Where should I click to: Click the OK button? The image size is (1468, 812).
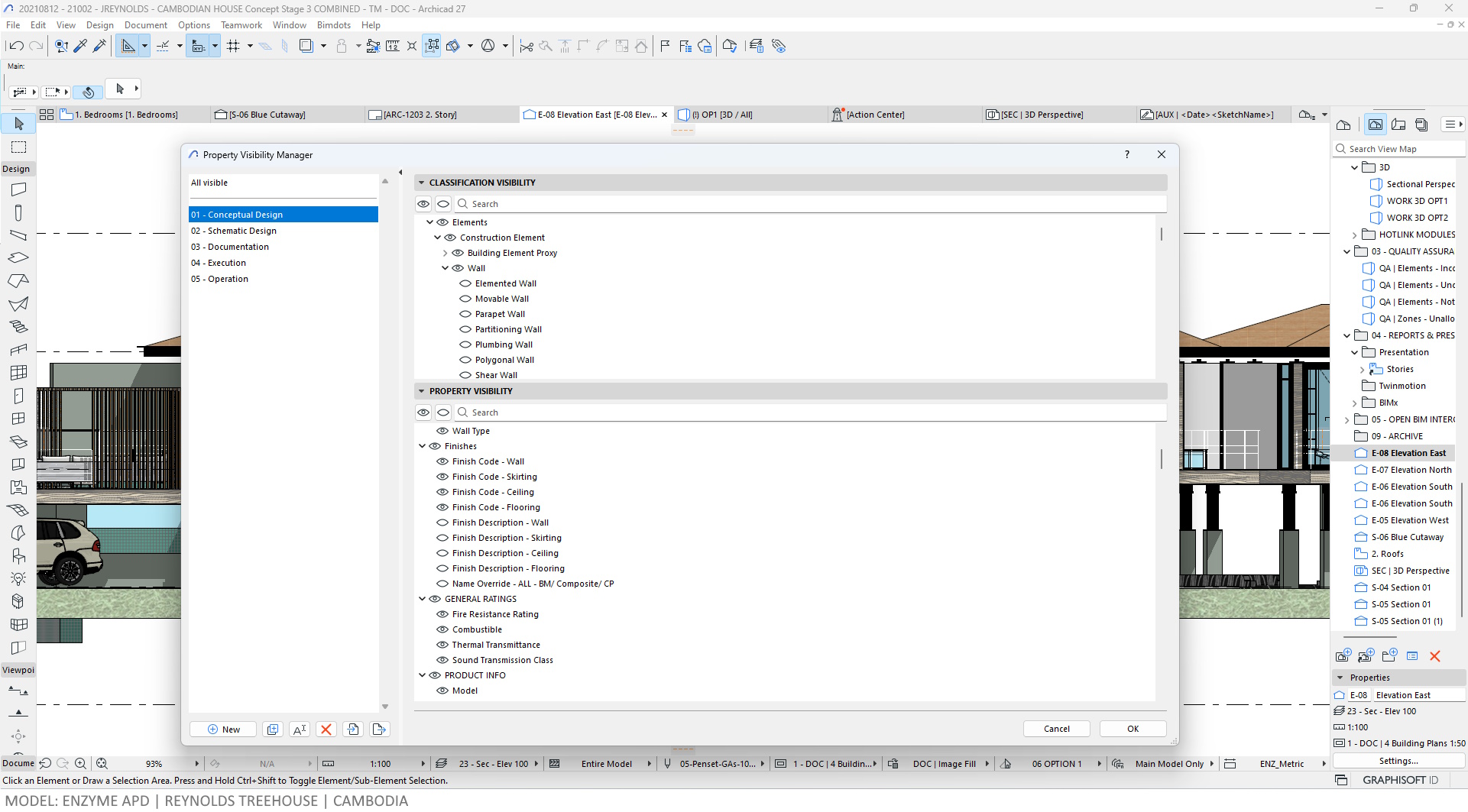tap(1133, 729)
